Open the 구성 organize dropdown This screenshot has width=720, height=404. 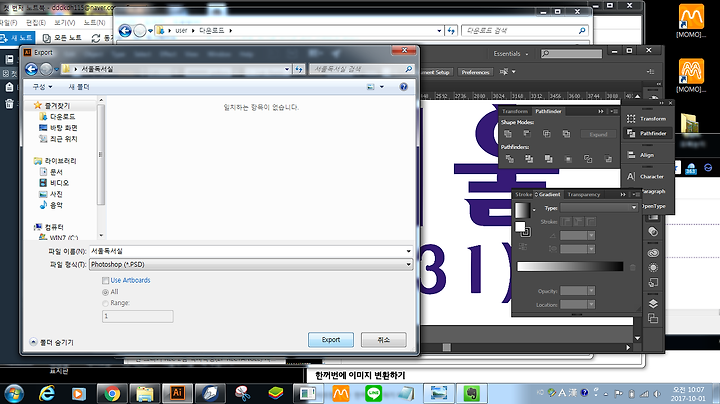coord(42,87)
